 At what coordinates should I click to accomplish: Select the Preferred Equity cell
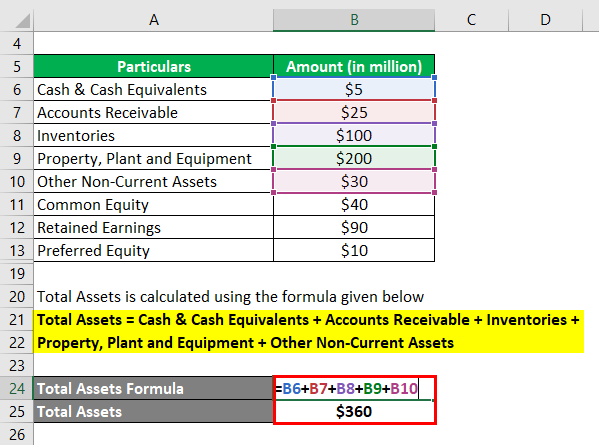click(154, 250)
